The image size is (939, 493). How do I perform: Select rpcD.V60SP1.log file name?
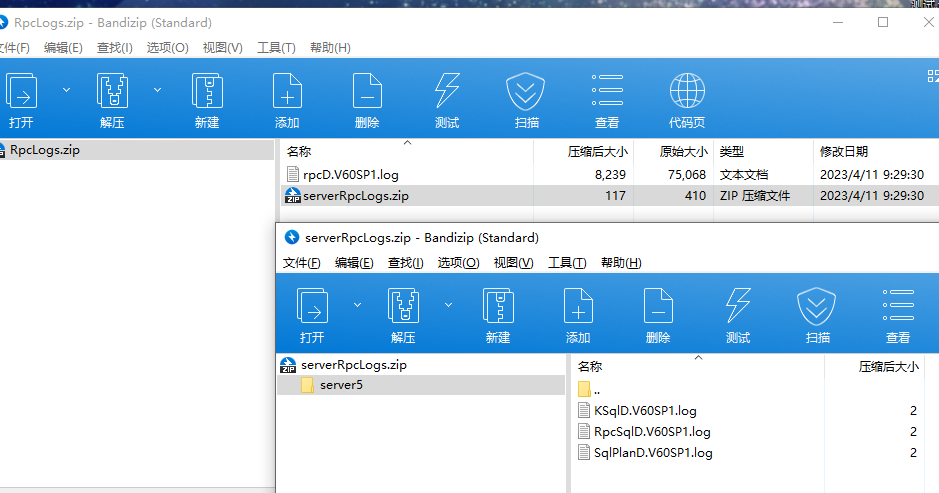[351, 175]
